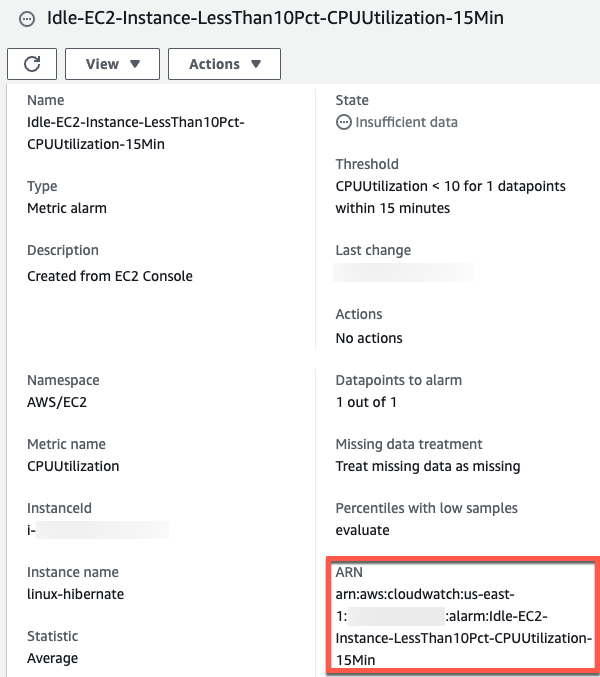Click the CPUUtilization metric name value
Viewport: 600px width, 677px height.
pyautogui.click(x=73, y=466)
